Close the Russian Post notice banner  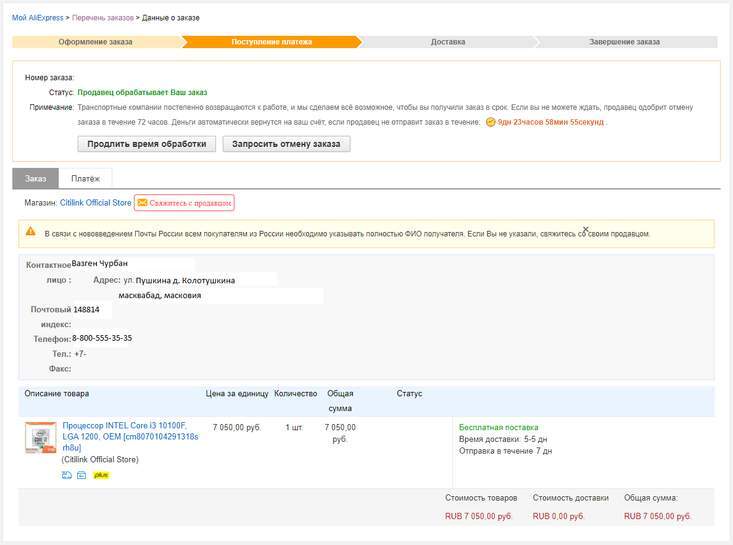(586, 229)
